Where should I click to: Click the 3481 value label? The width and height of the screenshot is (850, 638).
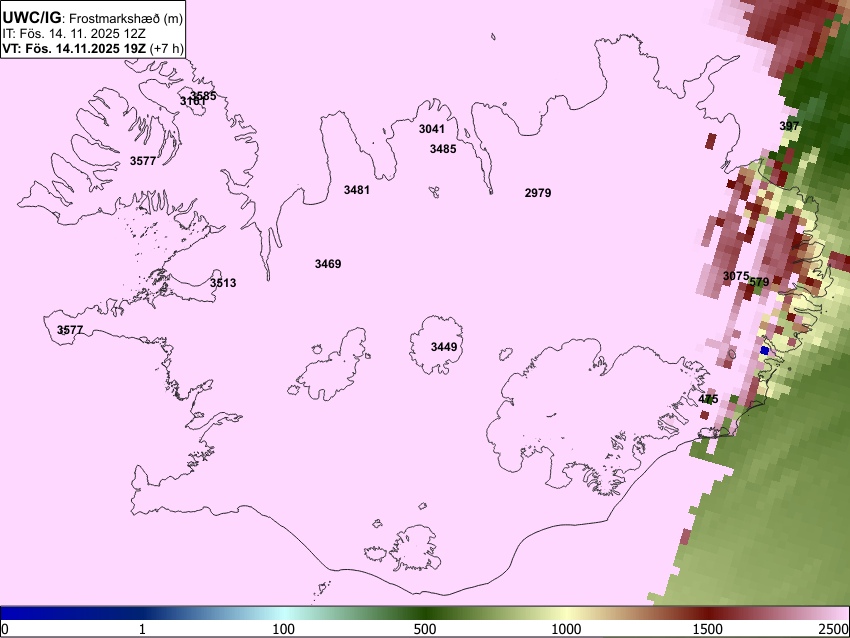[357, 190]
